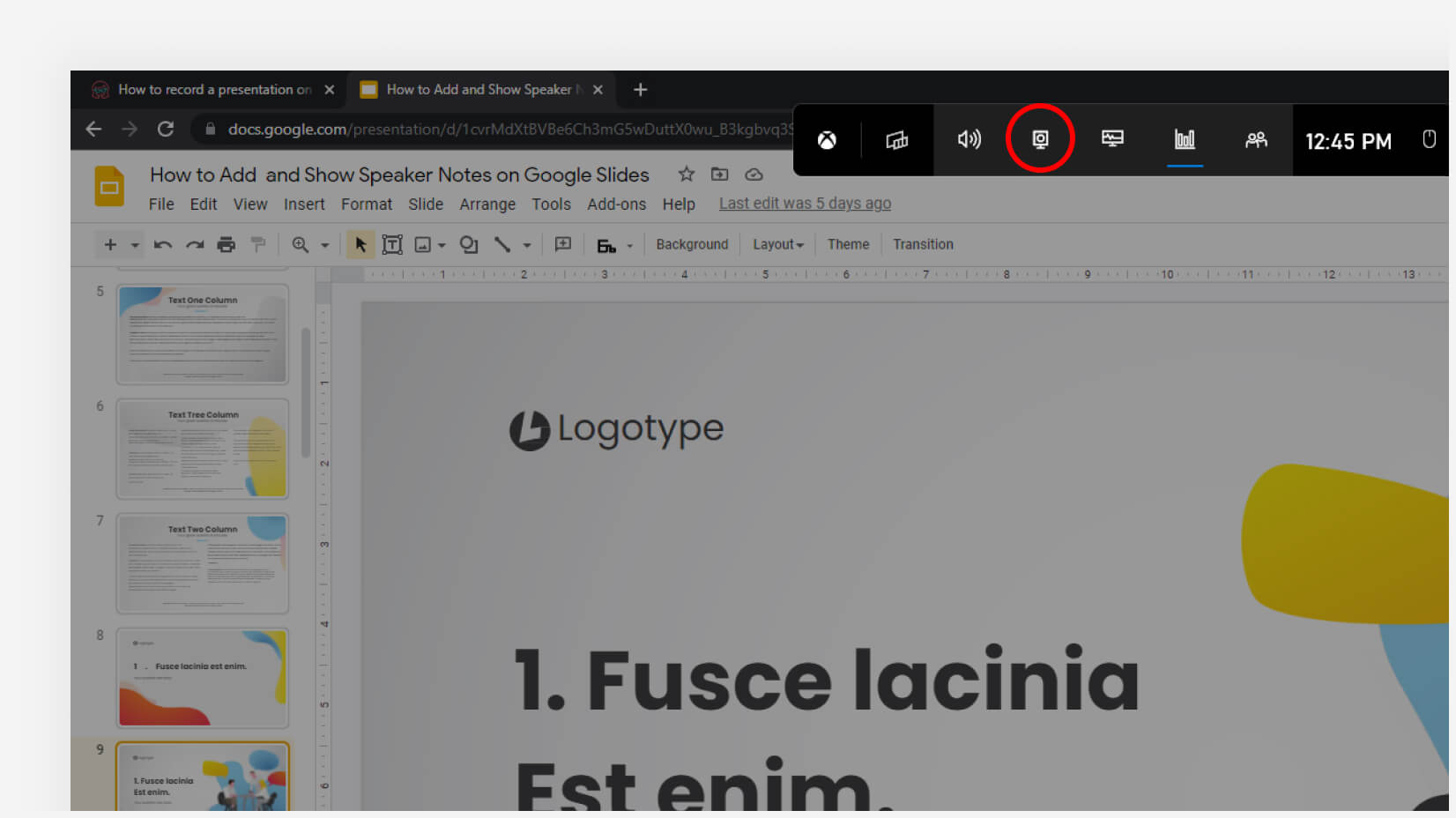This screenshot has width=1456, height=818.
Task: Toggle the Resources widget in Game Bar
Action: (x=1112, y=139)
